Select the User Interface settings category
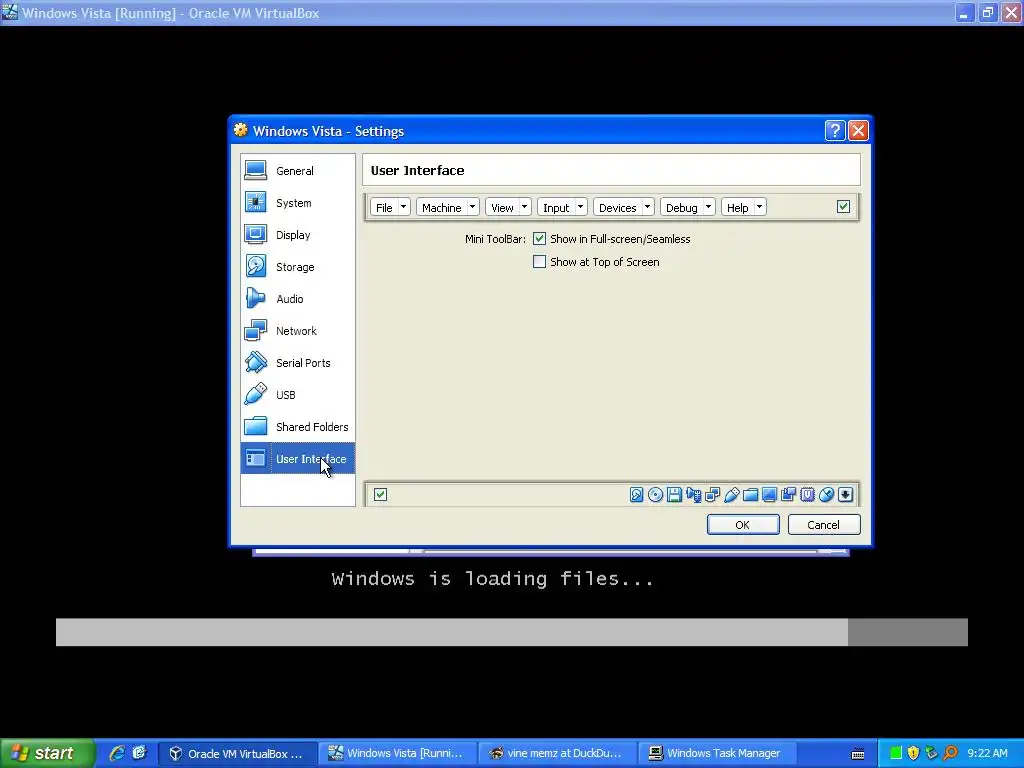1024x768 pixels. pyautogui.click(x=298, y=458)
